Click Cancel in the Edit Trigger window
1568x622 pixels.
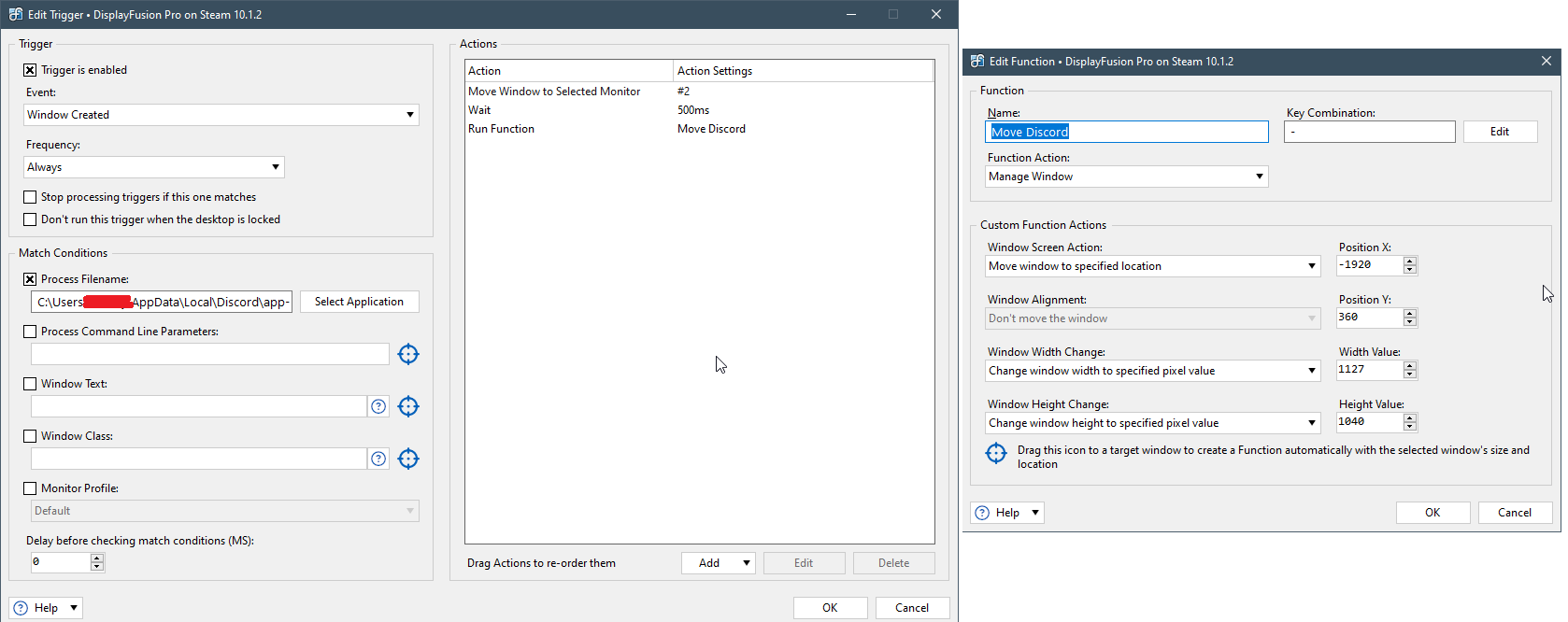912,608
